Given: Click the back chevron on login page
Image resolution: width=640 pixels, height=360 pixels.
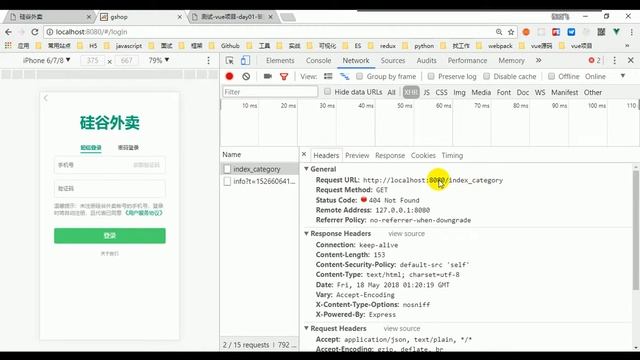Looking at the screenshot, I should click(x=46, y=98).
